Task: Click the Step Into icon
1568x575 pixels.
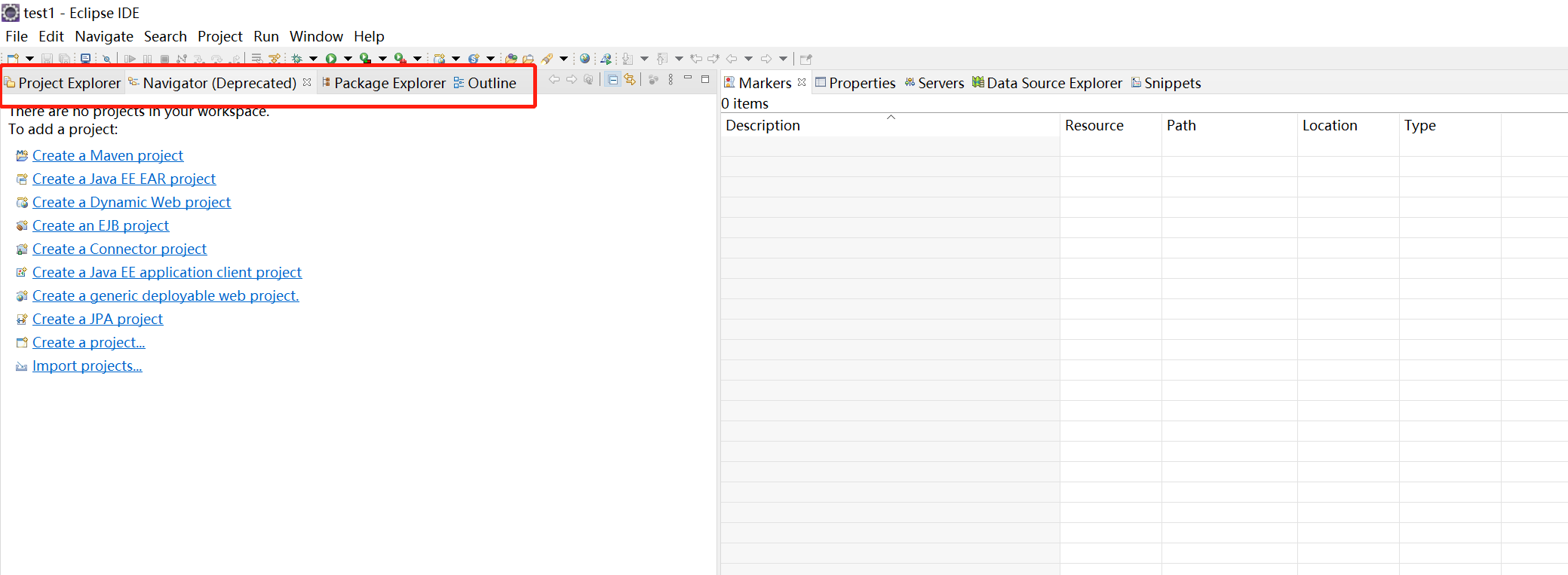Action: pos(199,58)
